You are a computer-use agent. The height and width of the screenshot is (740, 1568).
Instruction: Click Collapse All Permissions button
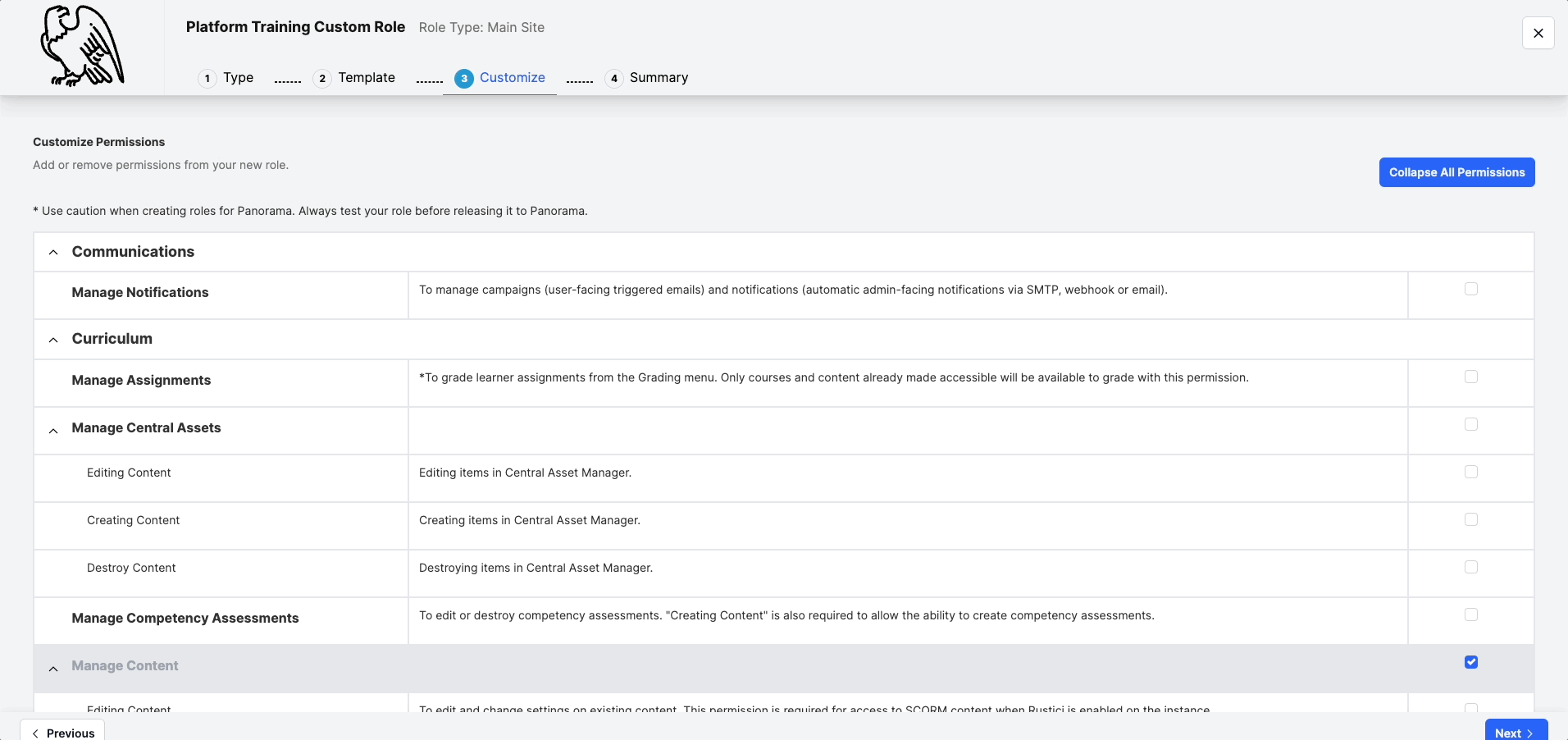click(x=1456, y=172)
